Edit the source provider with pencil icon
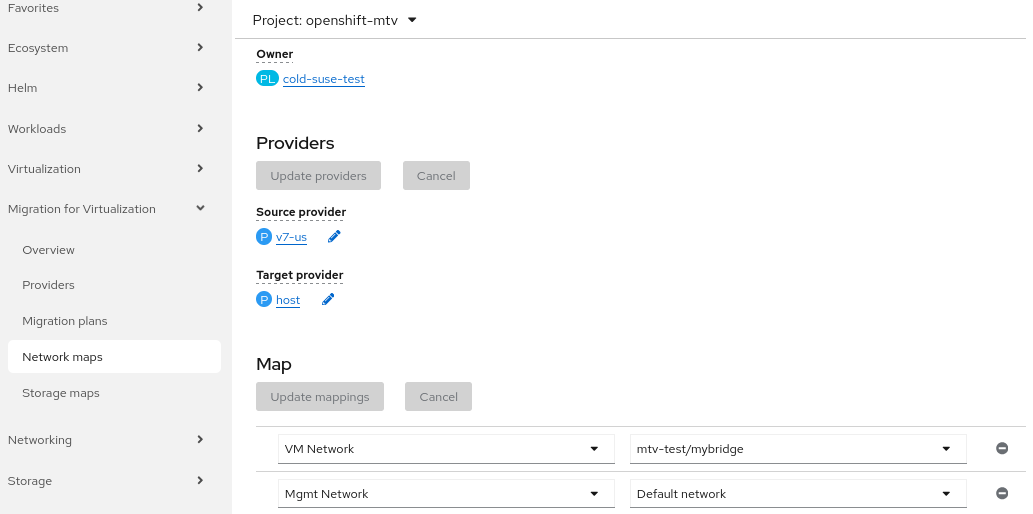 334,237
